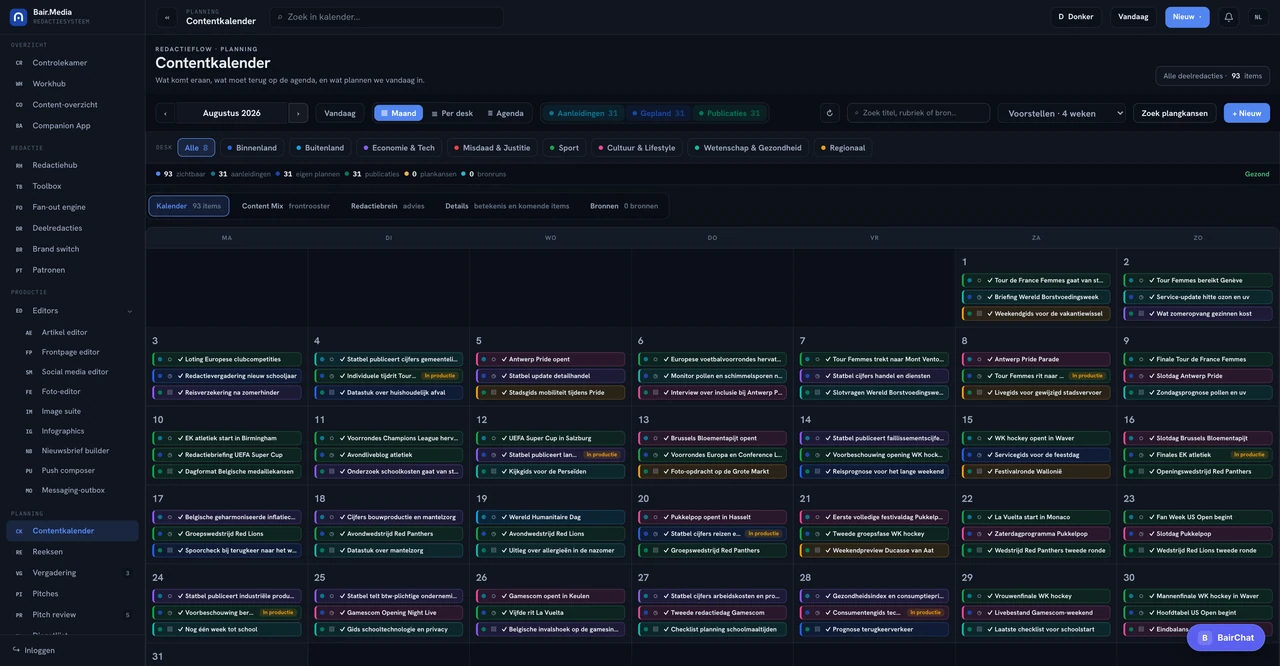Screen dimensions: 1280x666
Task: Open Artikel editor in the sidebar
Action: point(78,332)
